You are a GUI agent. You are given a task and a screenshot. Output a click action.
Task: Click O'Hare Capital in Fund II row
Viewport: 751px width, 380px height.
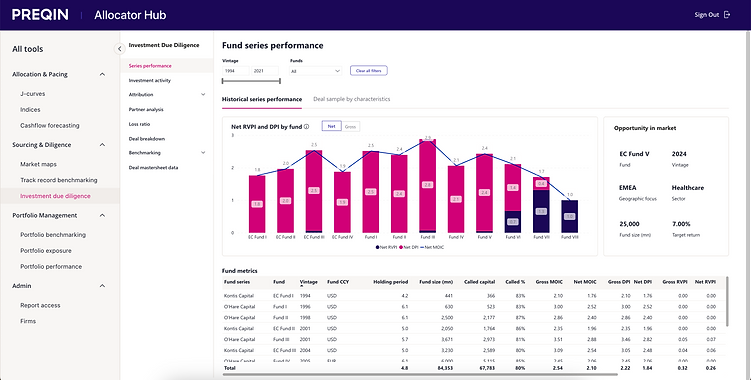[239, 318]
